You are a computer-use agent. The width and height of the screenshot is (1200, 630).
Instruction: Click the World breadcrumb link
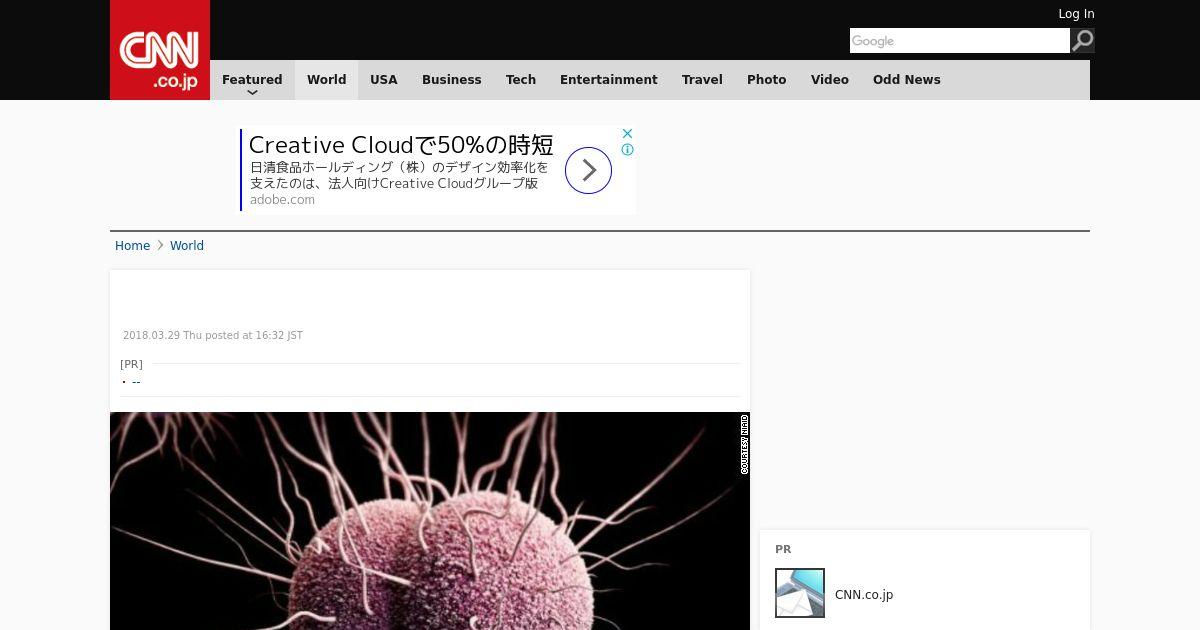tap(187, 246)
